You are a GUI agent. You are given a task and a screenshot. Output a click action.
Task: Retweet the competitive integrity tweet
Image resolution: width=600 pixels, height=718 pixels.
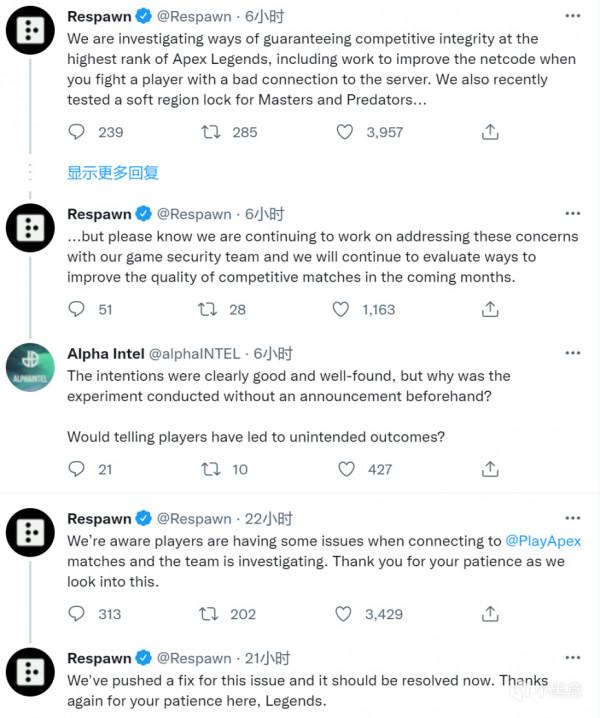tap(211, 132)
